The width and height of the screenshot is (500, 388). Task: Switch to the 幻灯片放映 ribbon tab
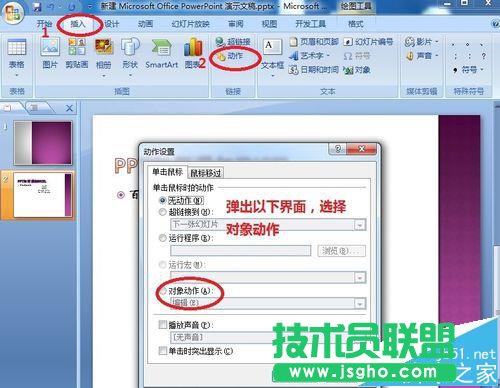pos(190,24)
